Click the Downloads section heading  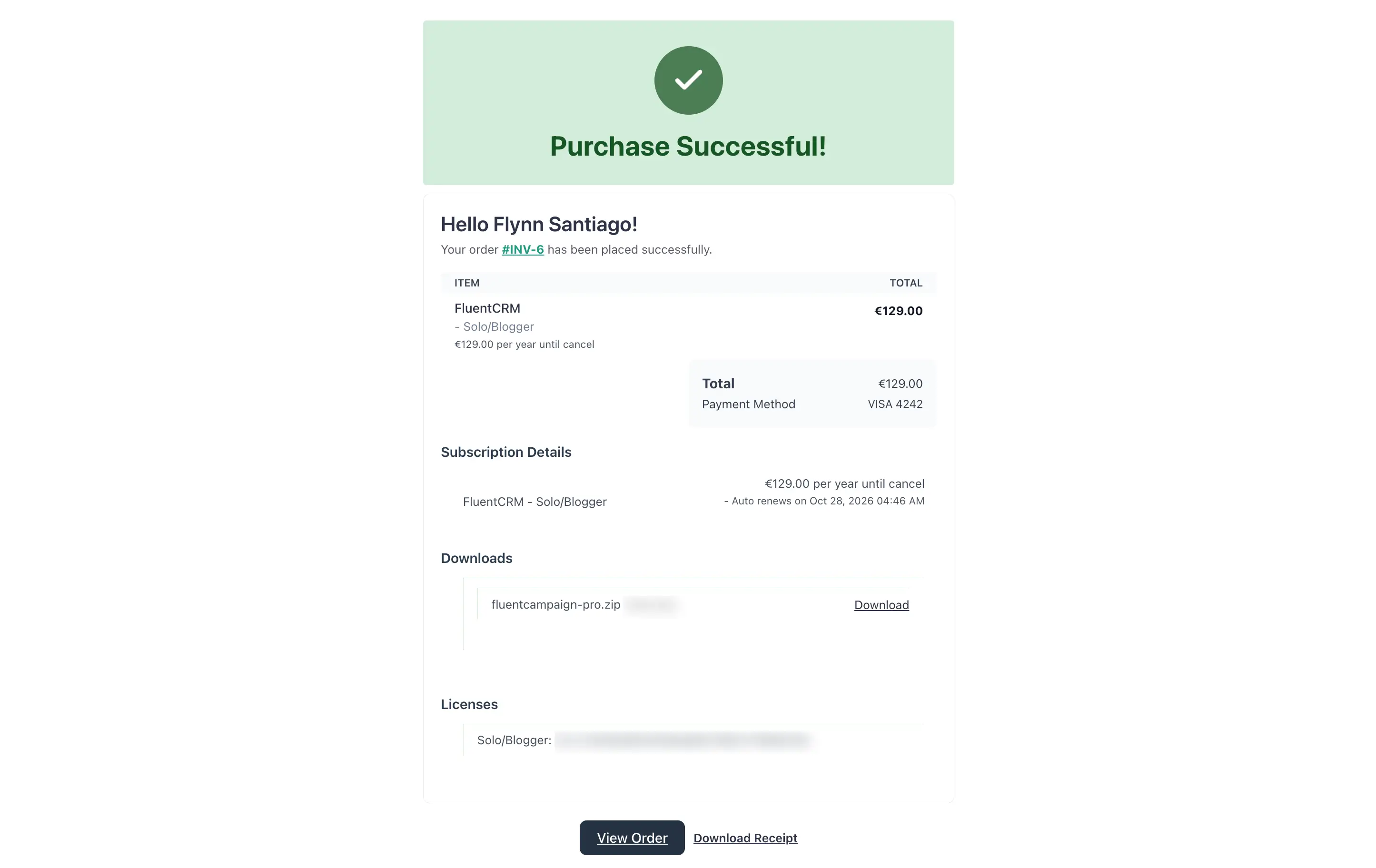tap(476, 558)
